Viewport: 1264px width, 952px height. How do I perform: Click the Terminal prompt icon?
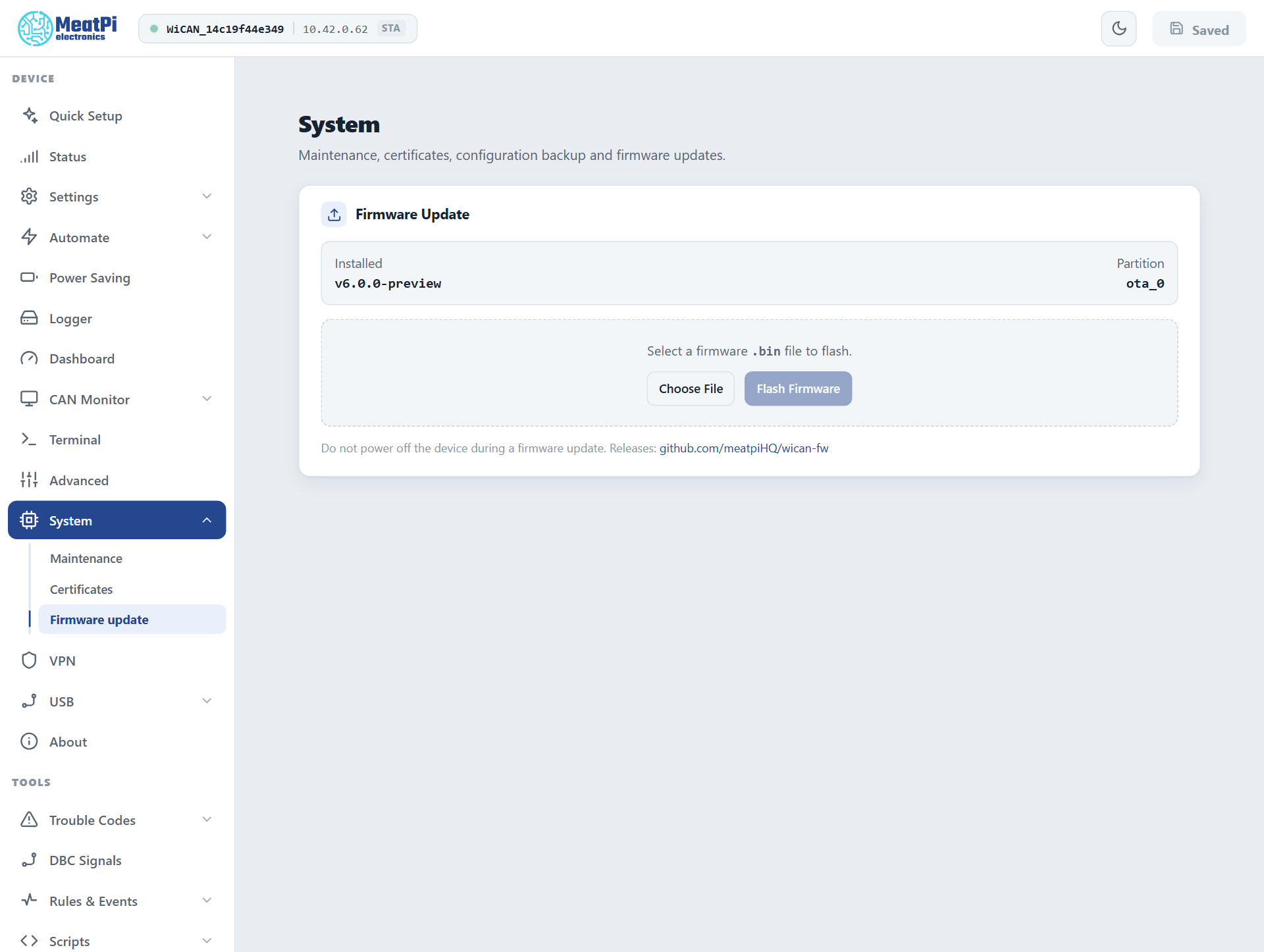pyautogui.click(x=30, y=439)
